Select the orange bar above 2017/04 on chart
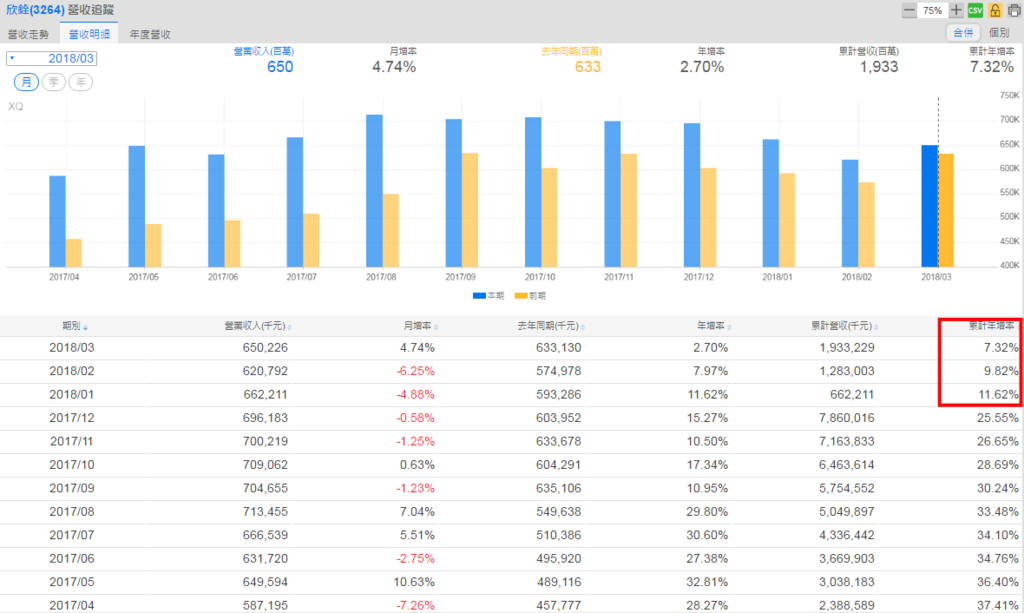 pyautogui.click(x=73, y=253)
